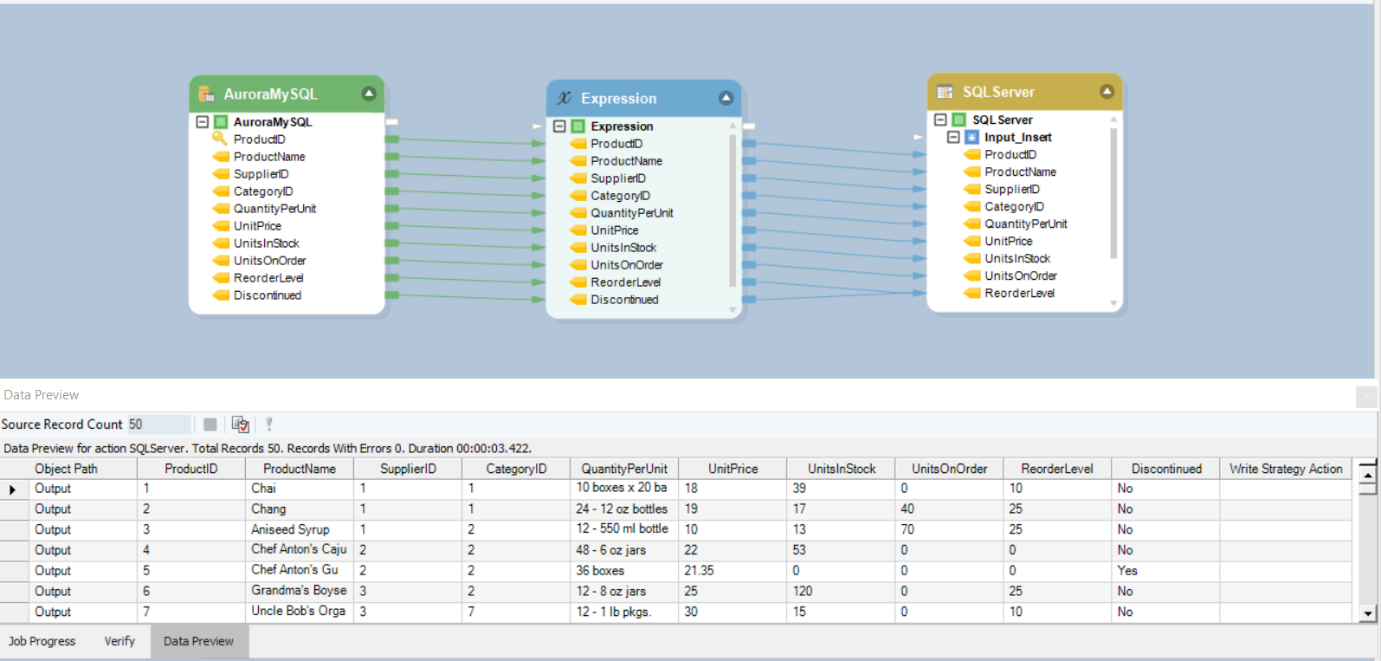
Task: Click the ProductName column header
Action: coord(299,468)
